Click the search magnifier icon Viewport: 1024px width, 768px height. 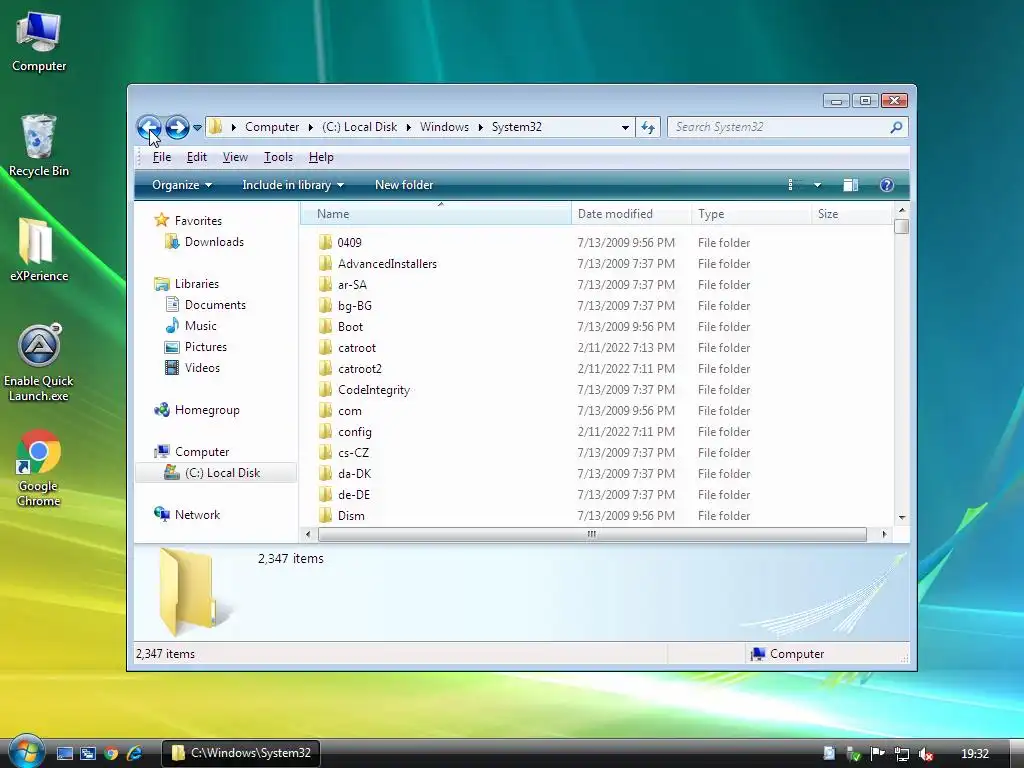tap(896, 127)
